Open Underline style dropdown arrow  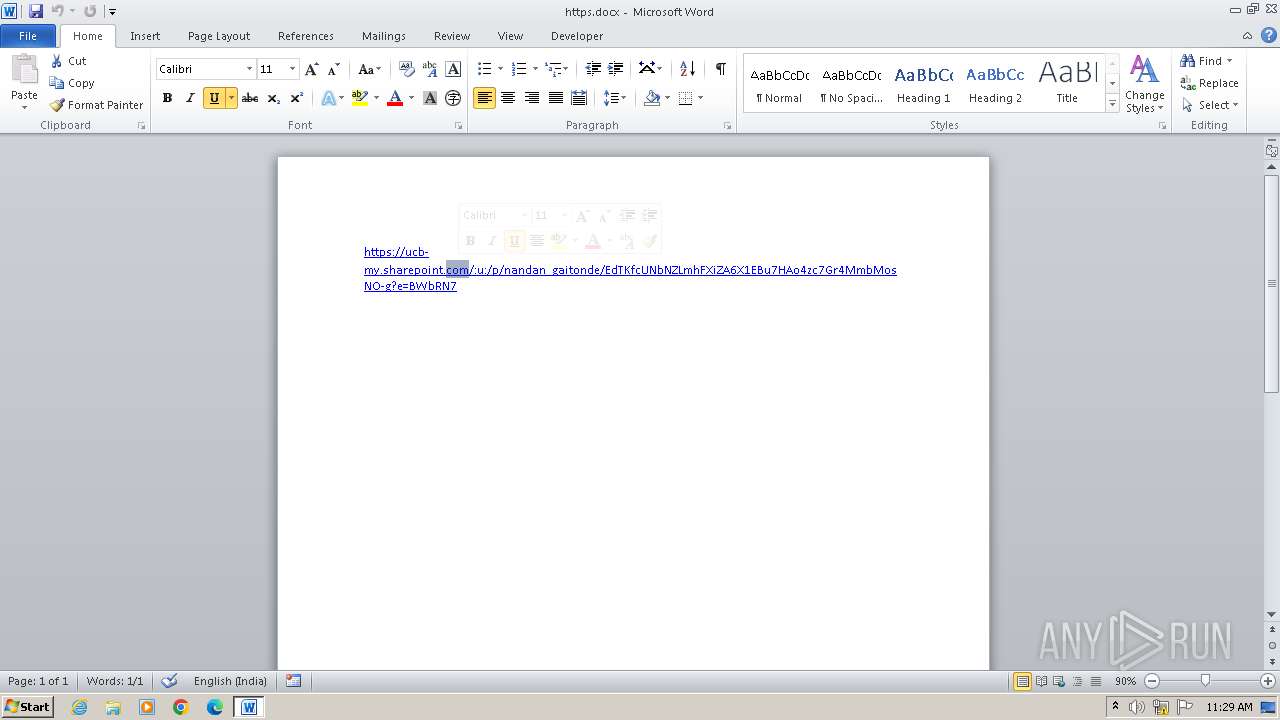(x=231, y=98)
